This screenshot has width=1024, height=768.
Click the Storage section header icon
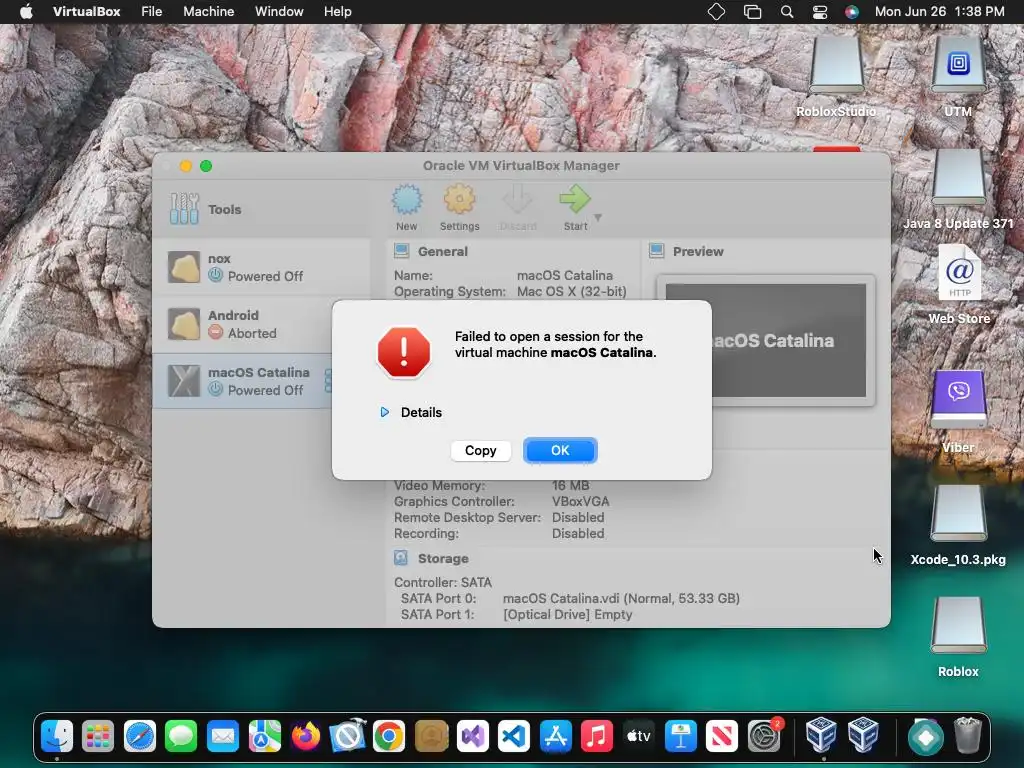[401, 558]
